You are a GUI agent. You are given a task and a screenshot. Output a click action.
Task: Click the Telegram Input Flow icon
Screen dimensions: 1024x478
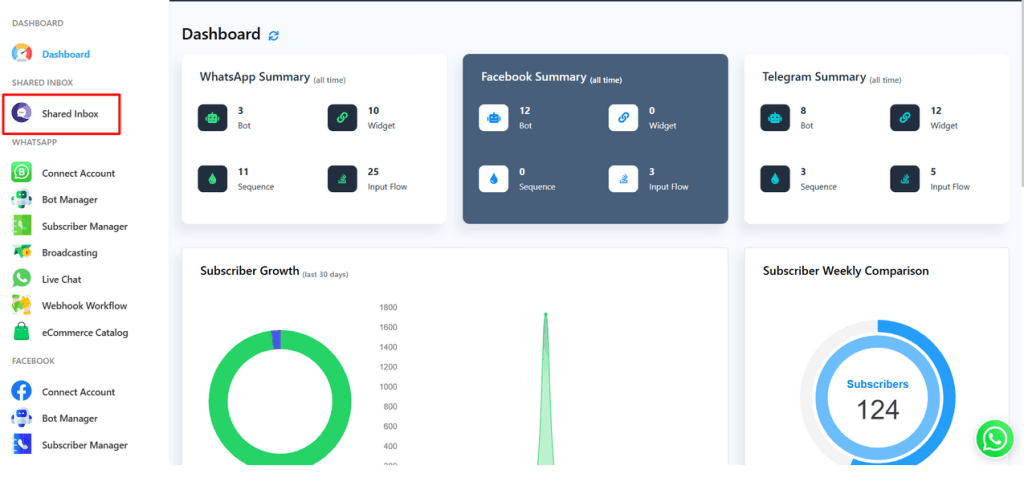tap(905, 178)
